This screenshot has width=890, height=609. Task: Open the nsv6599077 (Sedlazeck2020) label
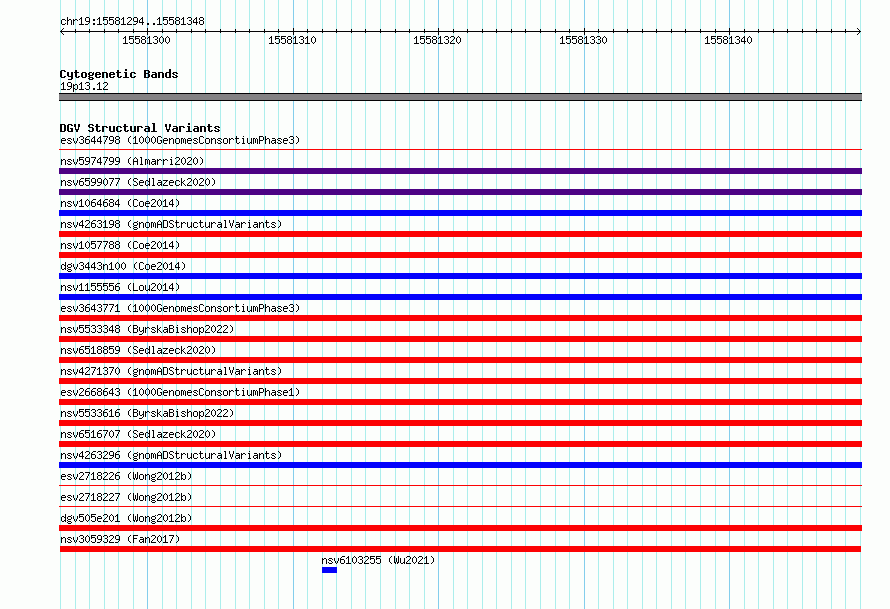point(138,182)
